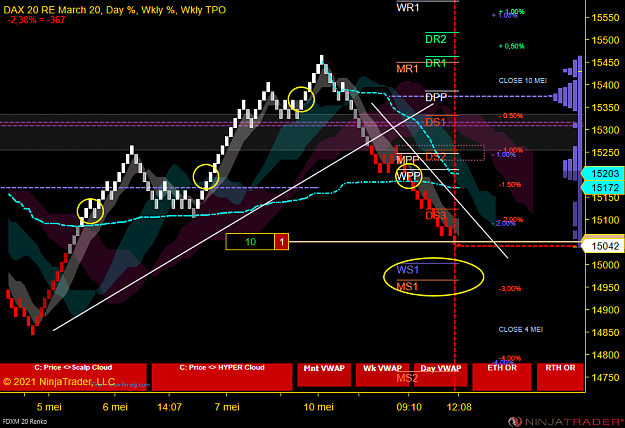Click the Day VWAP status box
This screenshot has height=428, width=625.
(441, 375)
